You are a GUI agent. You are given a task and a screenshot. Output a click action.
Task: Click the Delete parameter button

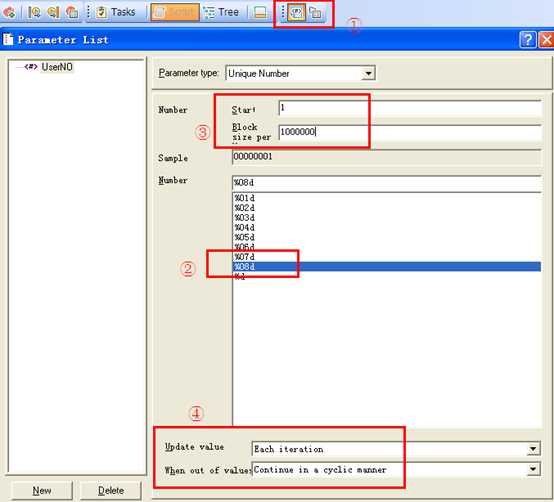pos(111,490)
